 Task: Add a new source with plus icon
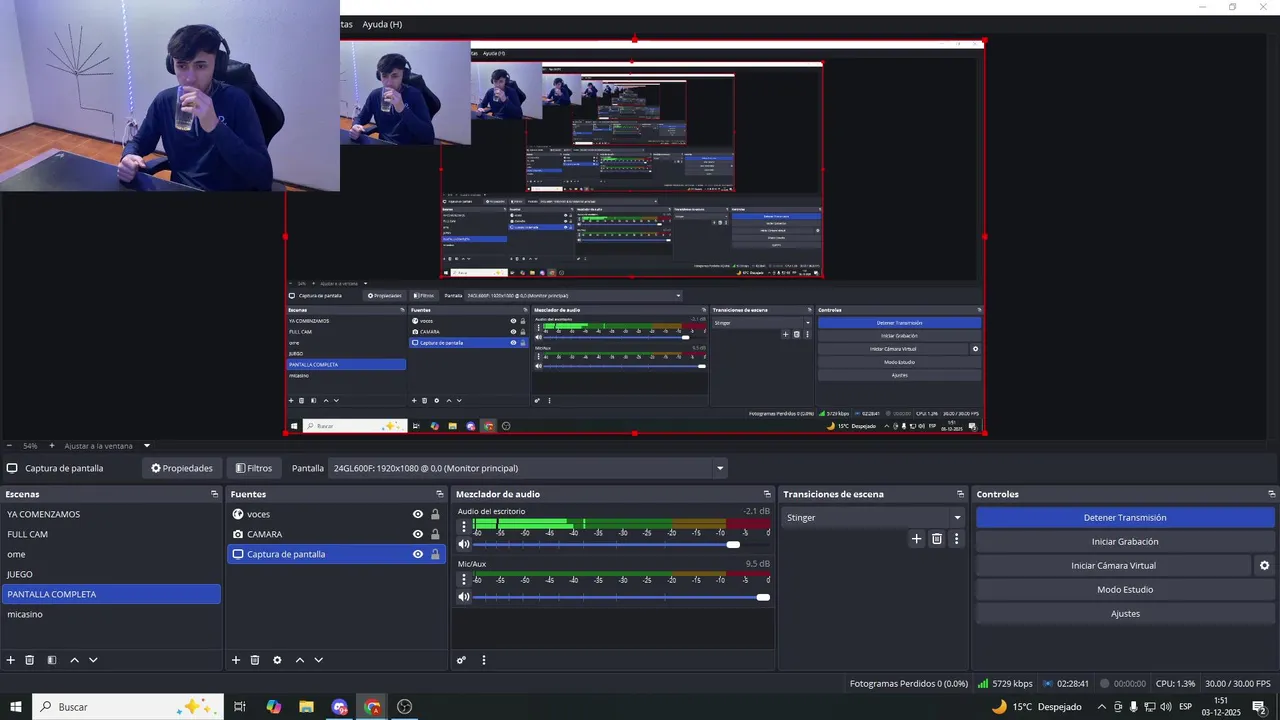236,660
